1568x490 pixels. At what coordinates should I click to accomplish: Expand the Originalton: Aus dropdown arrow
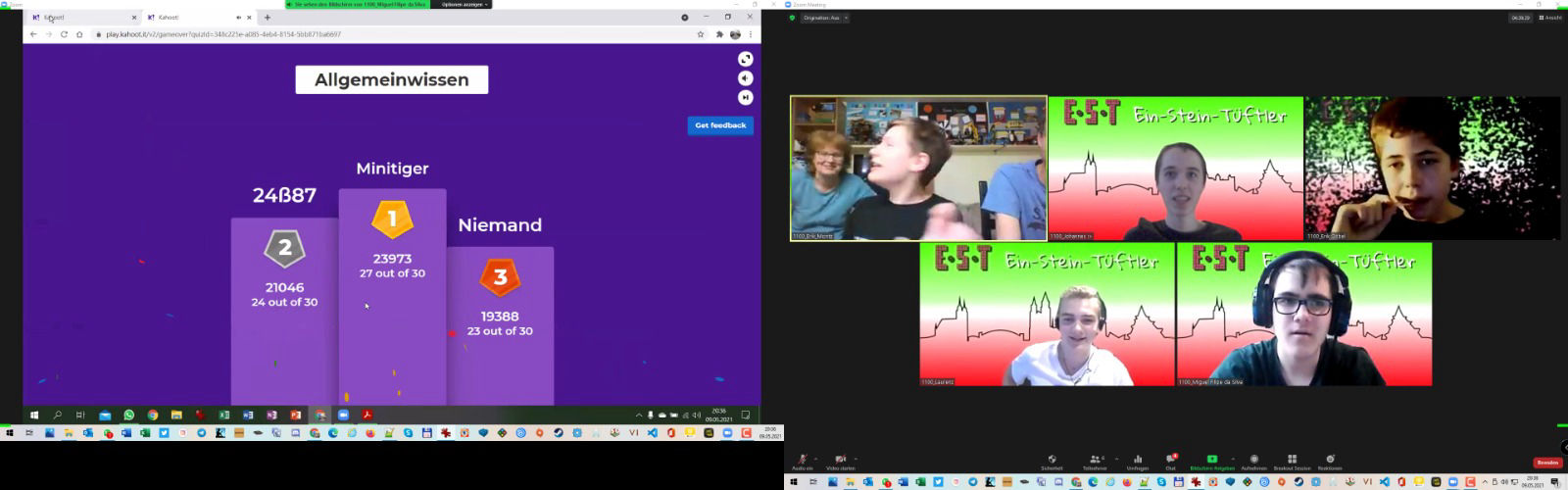pos(846,18)
